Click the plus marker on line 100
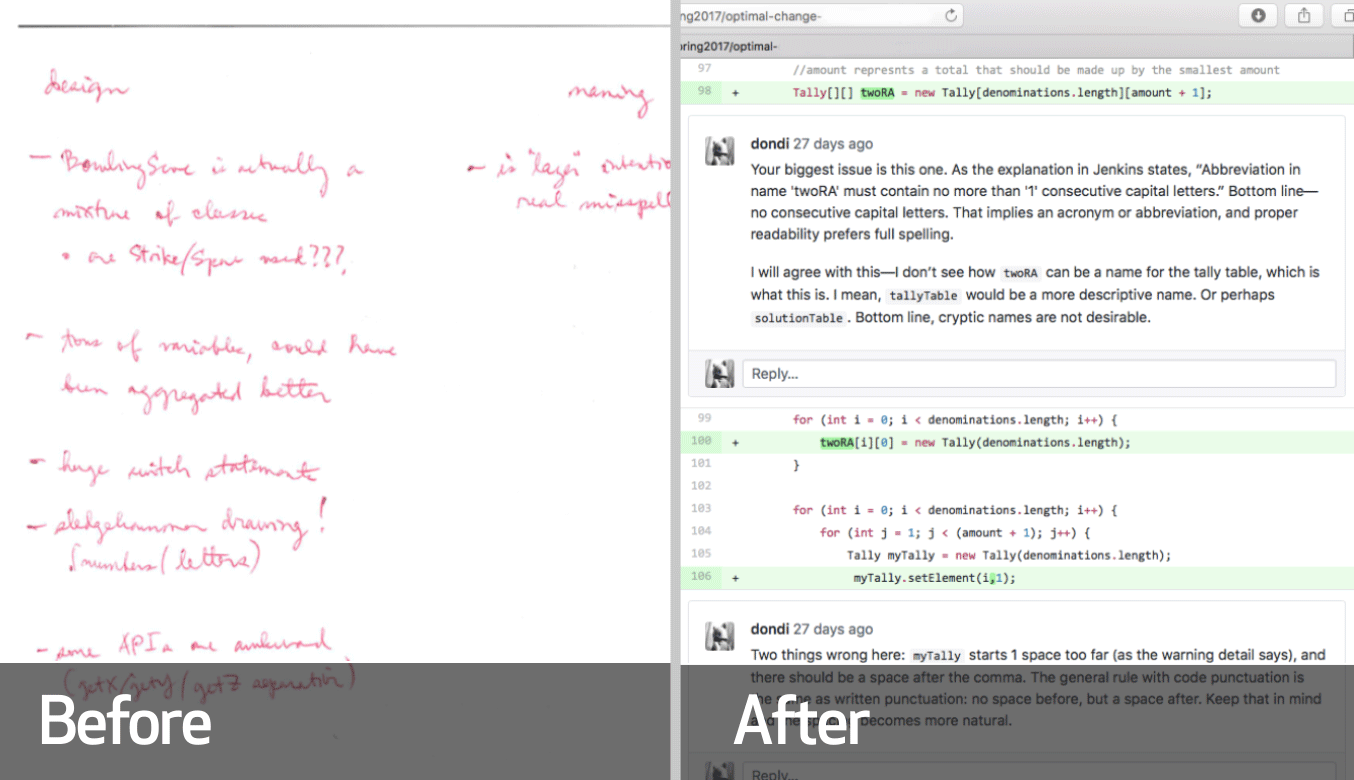 coord(735,442)
